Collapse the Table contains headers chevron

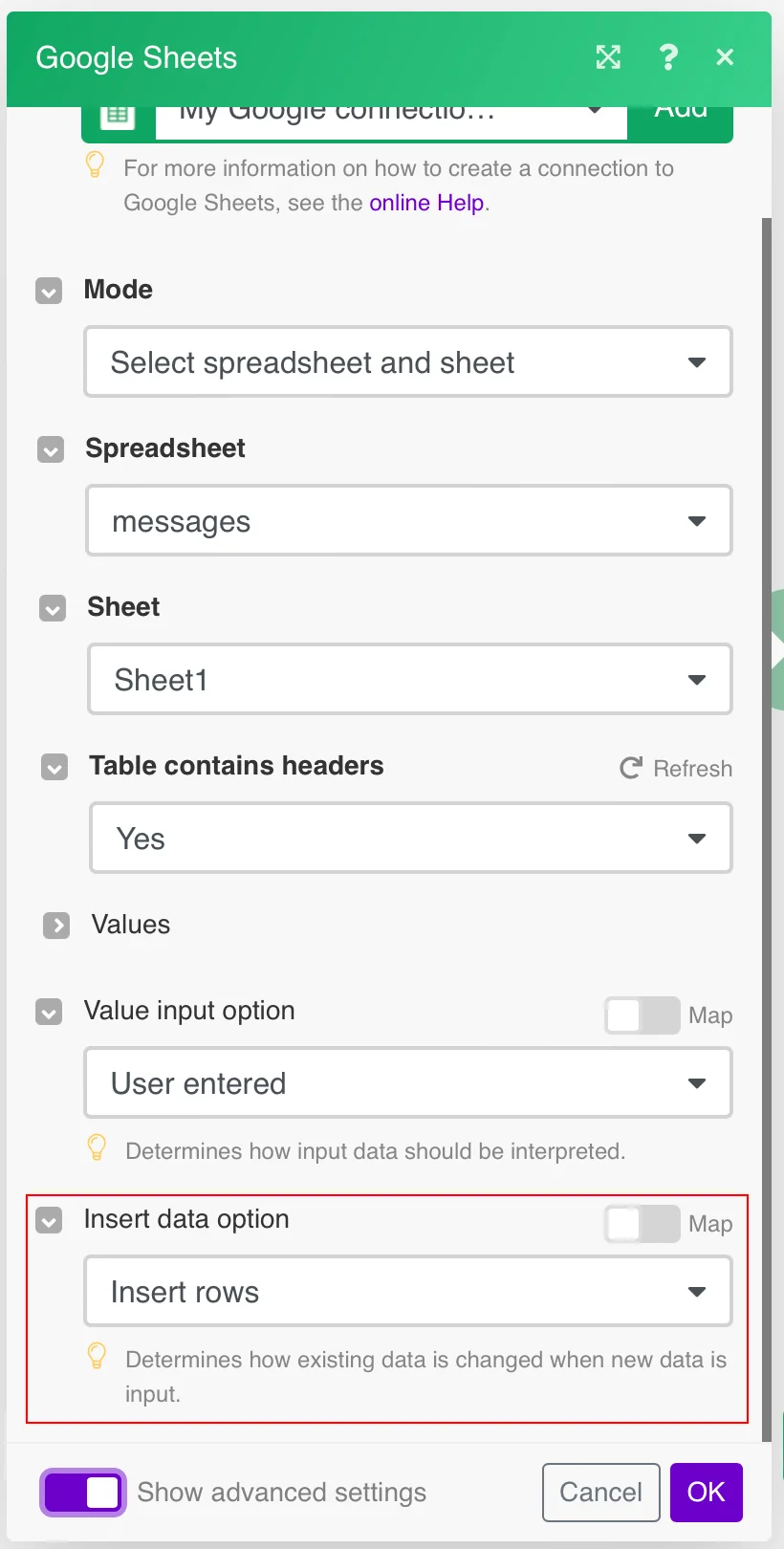click(x=54, y=767)
